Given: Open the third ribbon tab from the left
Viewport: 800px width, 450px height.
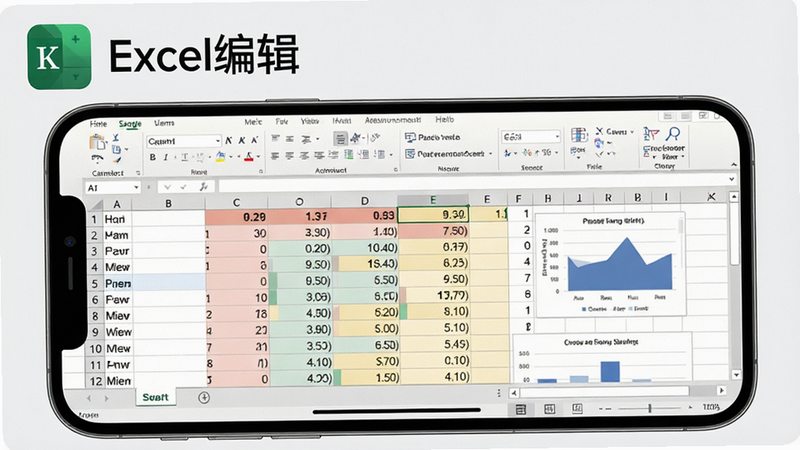Looking at the screenshot, I should [164, 123].
